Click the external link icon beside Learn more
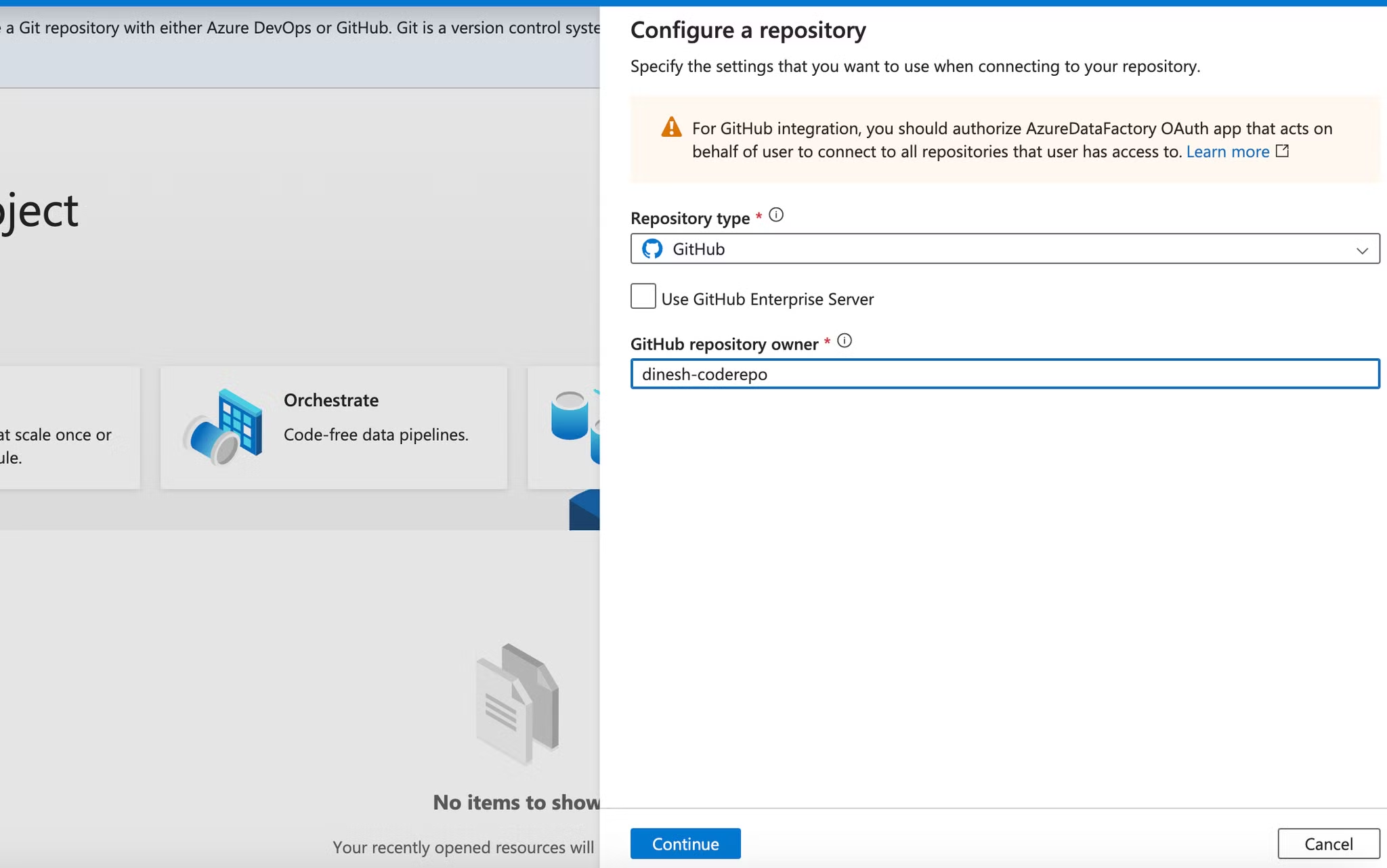This screenshot has height=868, width=1387. (1282, 151)
